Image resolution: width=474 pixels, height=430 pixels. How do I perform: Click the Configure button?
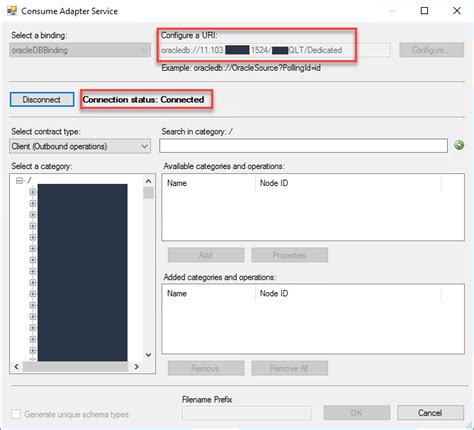432,50
